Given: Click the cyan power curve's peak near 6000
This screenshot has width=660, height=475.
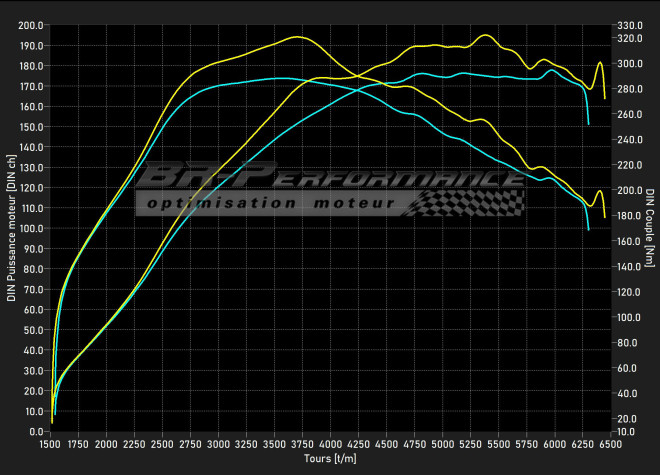Looking at the screenshot, I should click(x=552, y=69).
